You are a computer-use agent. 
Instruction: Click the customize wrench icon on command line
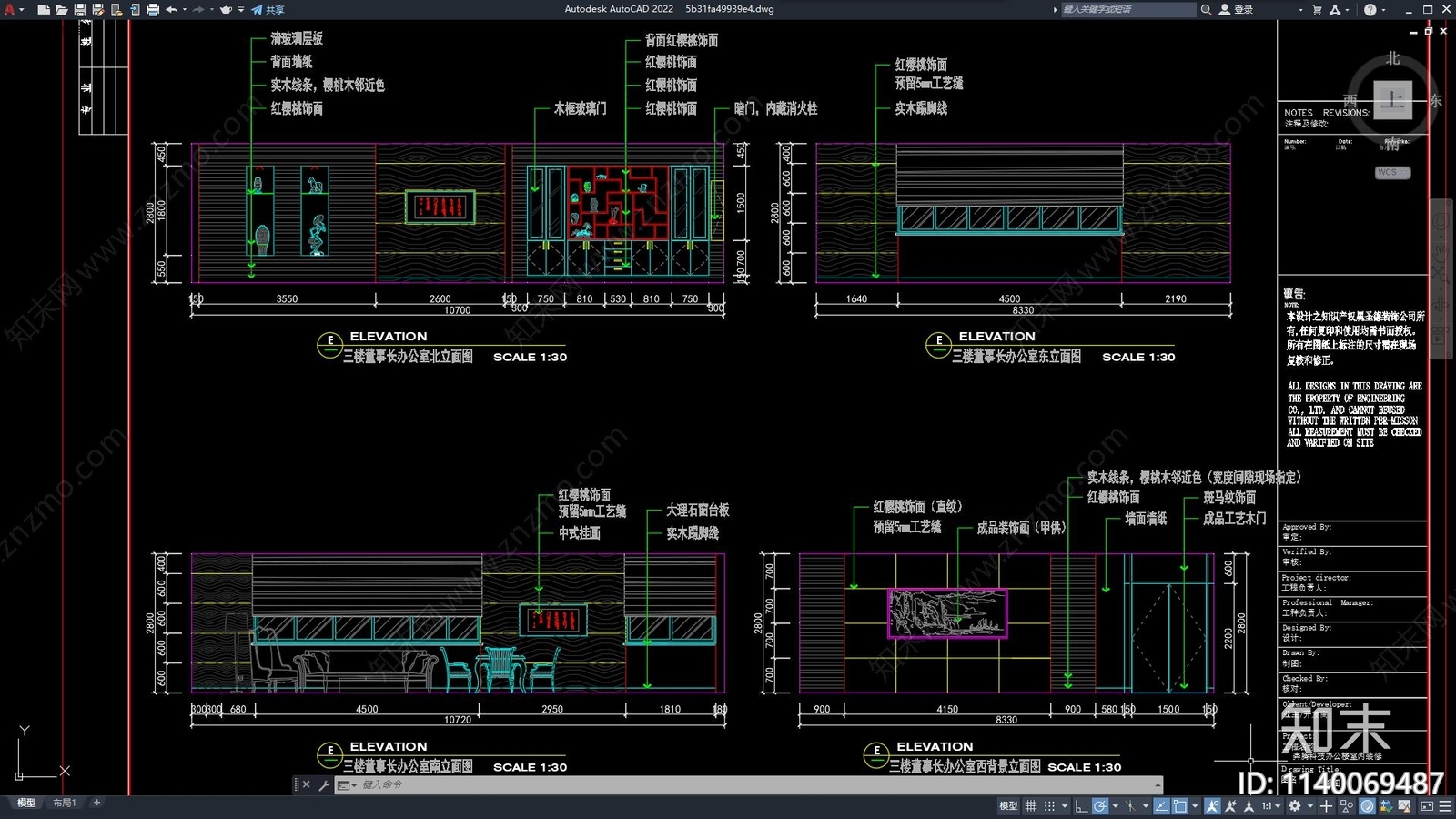click(x=324, y=784)
